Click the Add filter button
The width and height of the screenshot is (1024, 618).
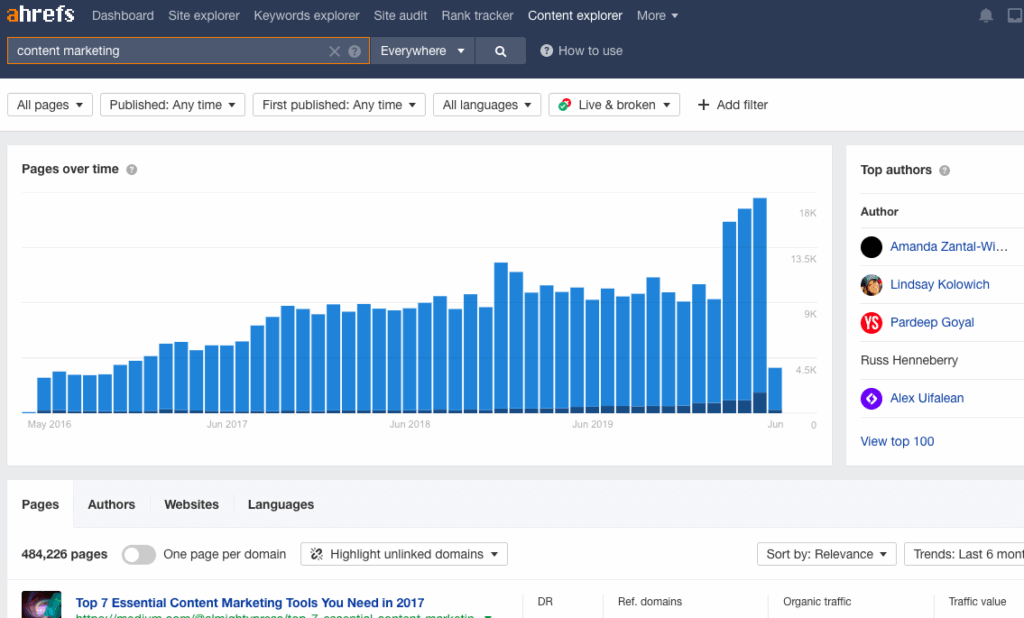point(732,105)
